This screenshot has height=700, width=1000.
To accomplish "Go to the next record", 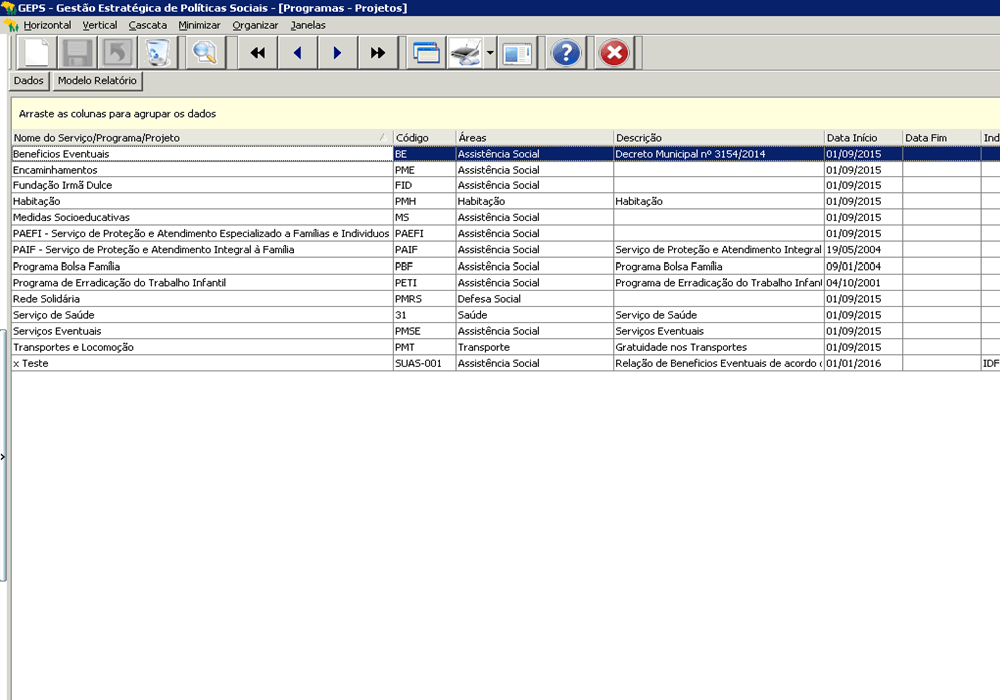I will pyautogui.click(x=337, y=53).
